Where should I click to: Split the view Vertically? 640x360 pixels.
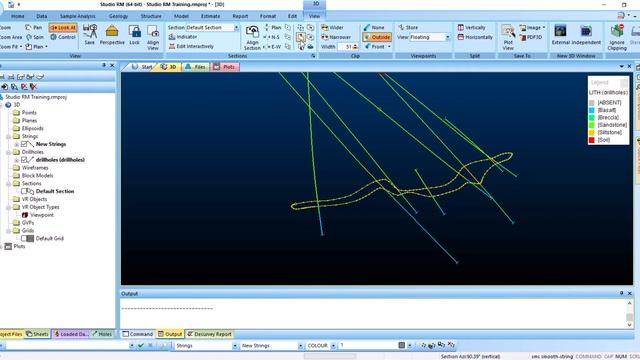471,27
